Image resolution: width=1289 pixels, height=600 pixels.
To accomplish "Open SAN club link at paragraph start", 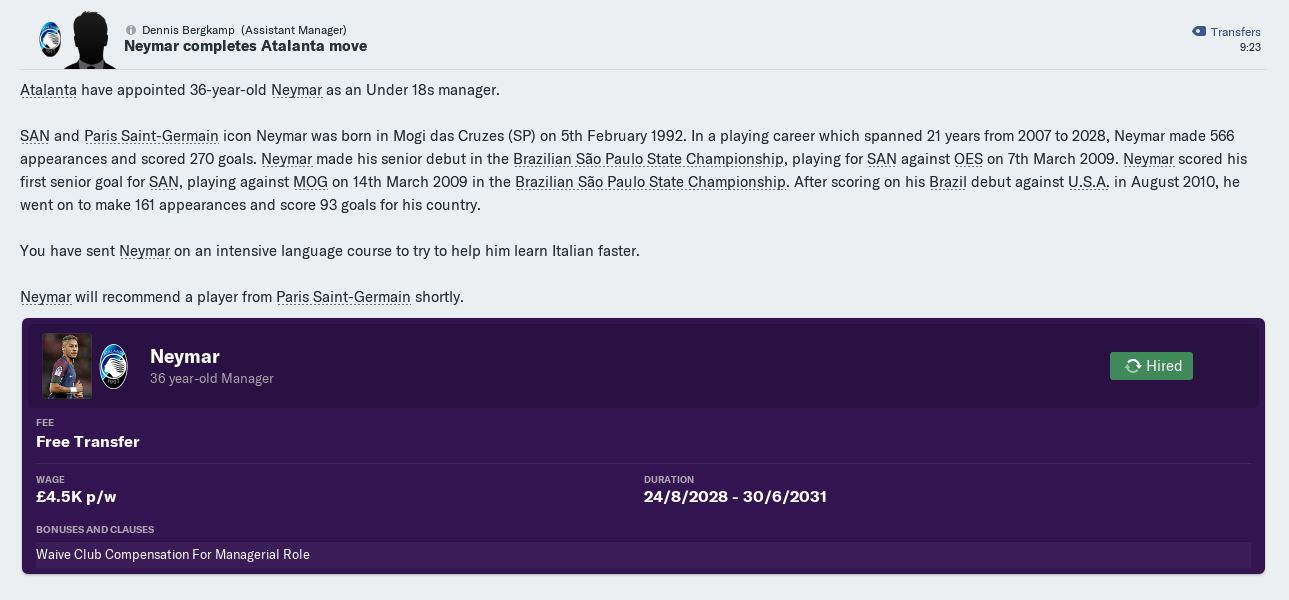I will (x=34, y=136).
